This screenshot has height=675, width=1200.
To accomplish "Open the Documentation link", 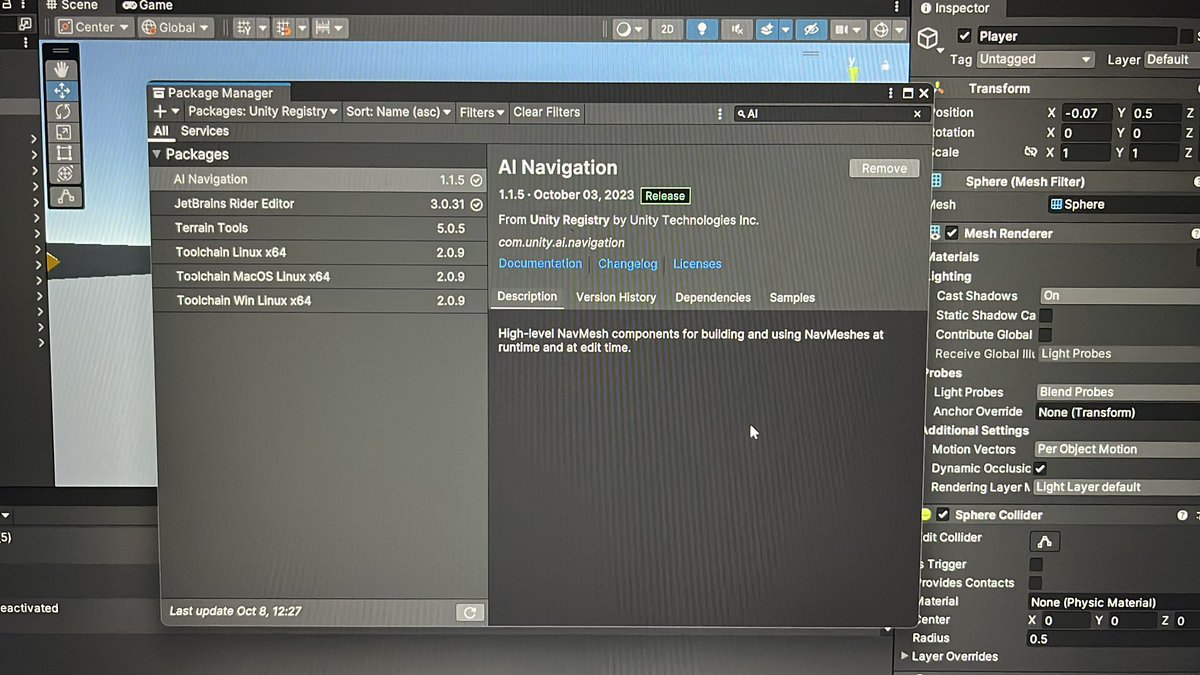I will pyautogui.click(x=540, y=264).
